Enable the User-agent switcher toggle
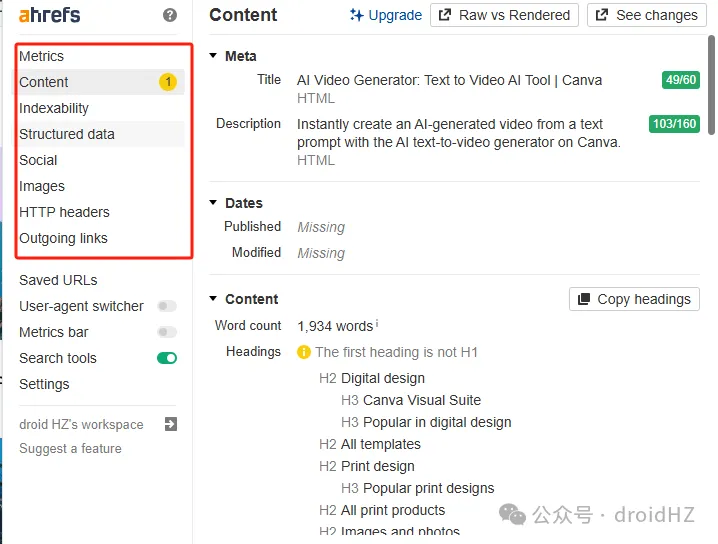This screenshot has height=544, width=718. (x=167, y=306)
